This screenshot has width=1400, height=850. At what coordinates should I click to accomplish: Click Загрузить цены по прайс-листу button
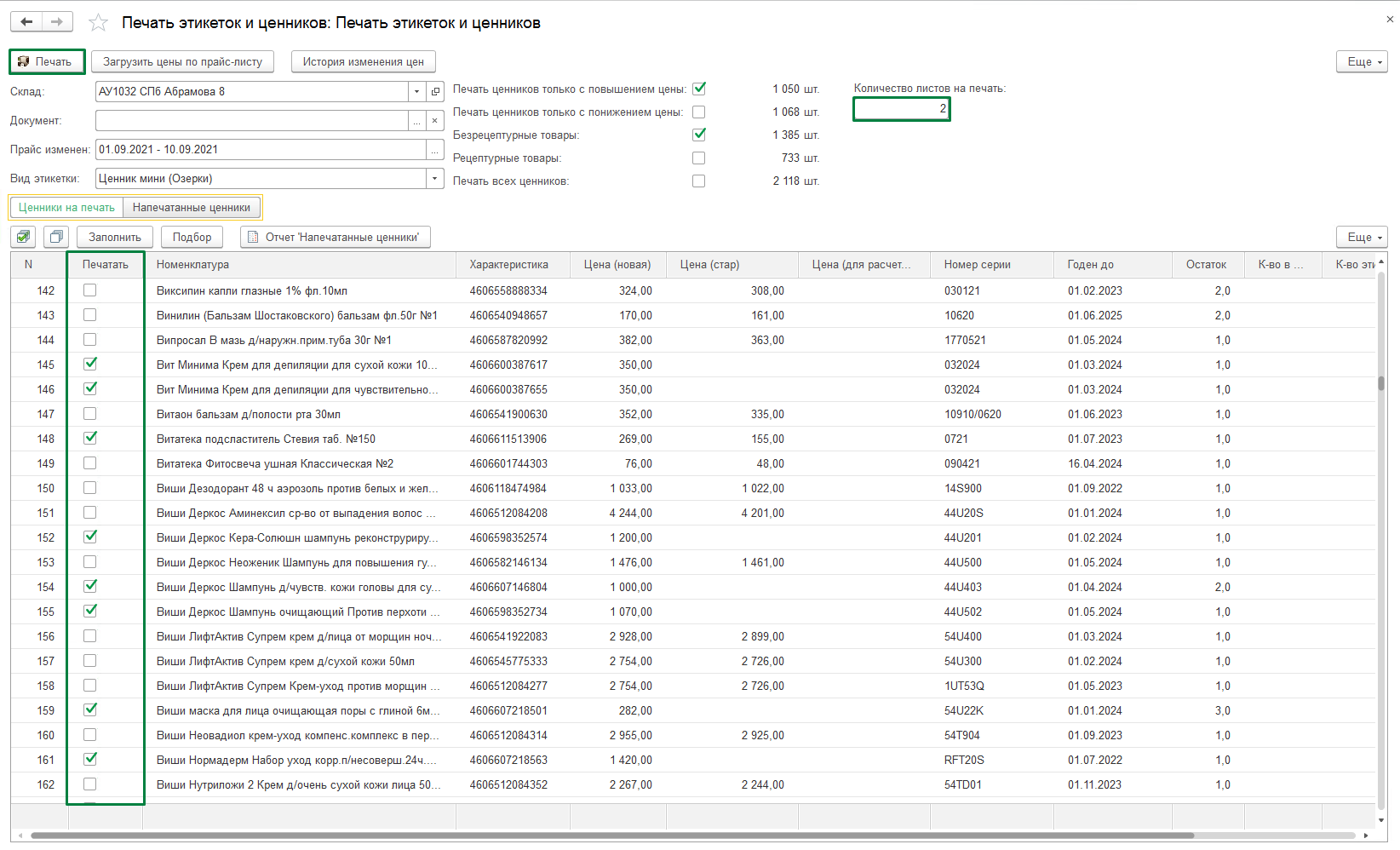[182, 61]
